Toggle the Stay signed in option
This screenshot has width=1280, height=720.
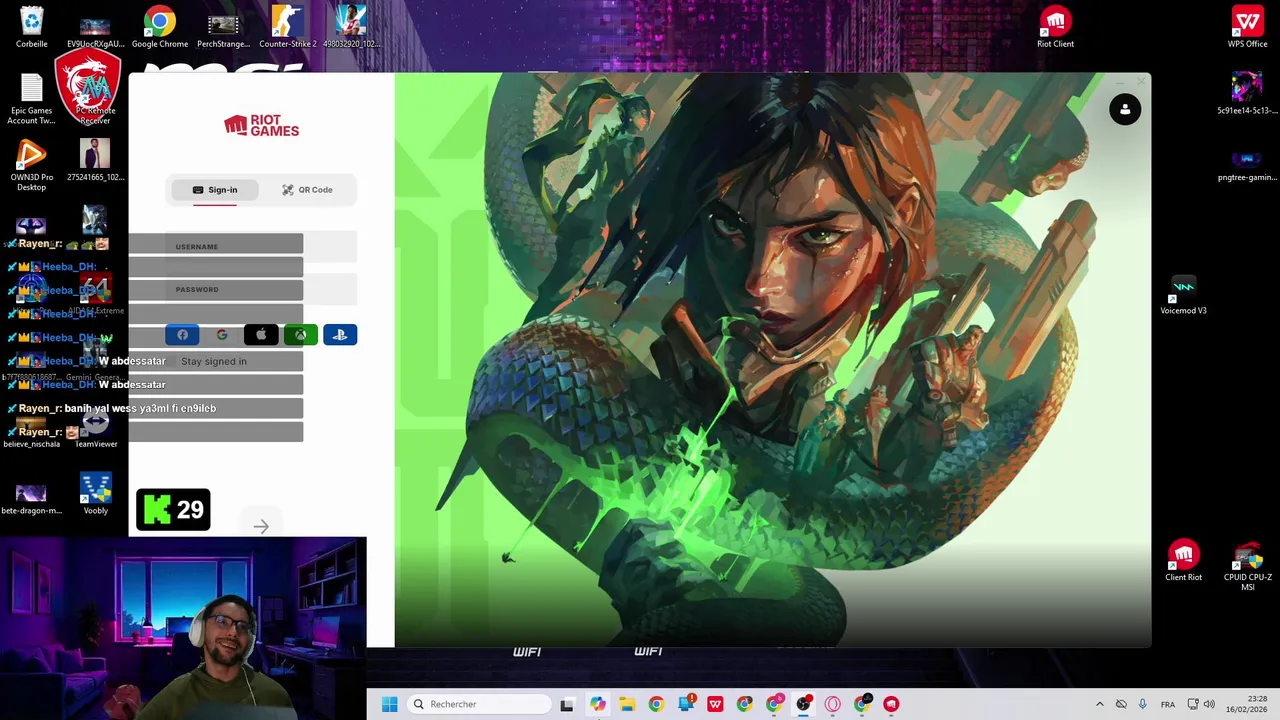coord(207,361)
